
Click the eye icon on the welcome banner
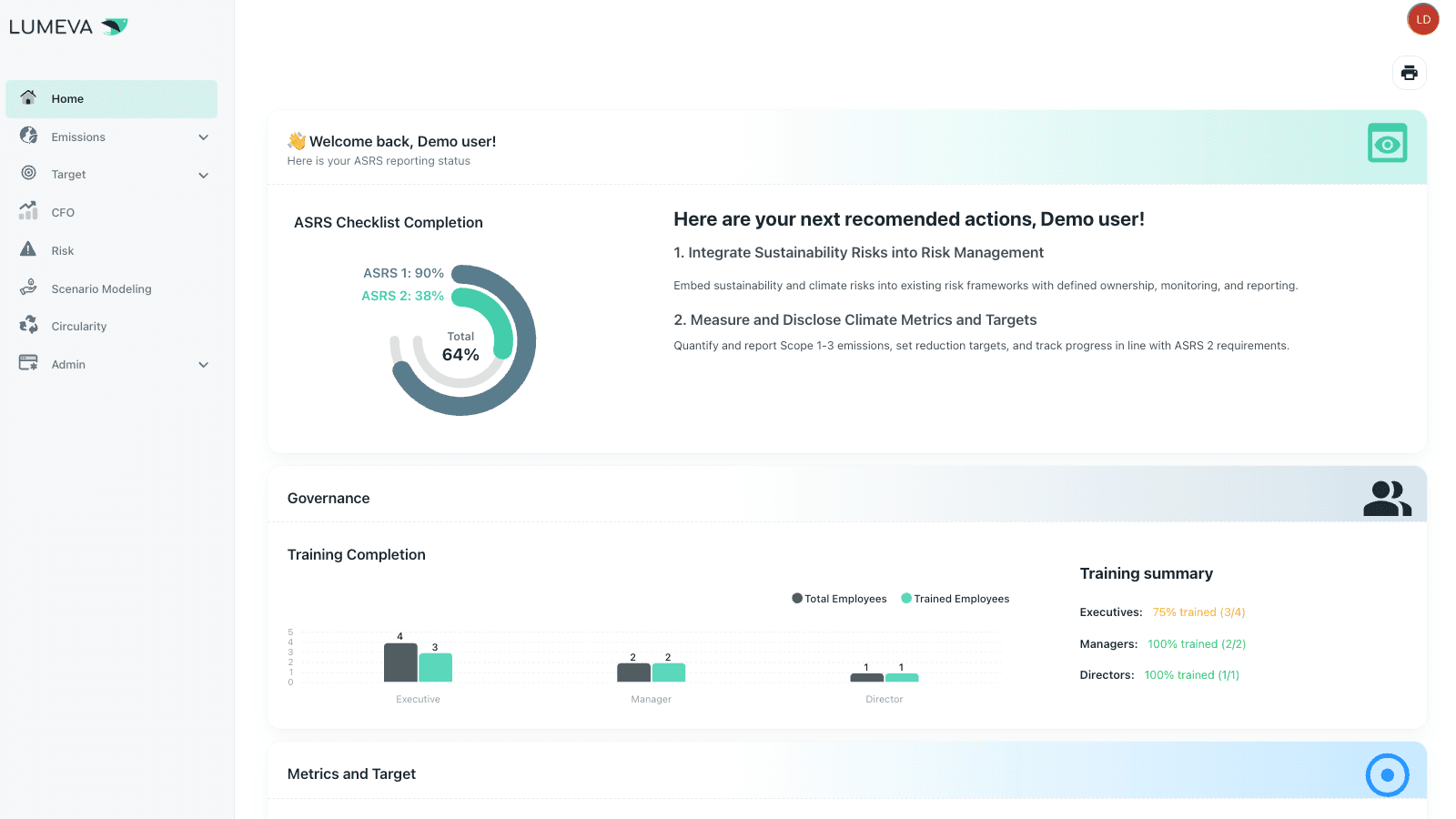1387,143
